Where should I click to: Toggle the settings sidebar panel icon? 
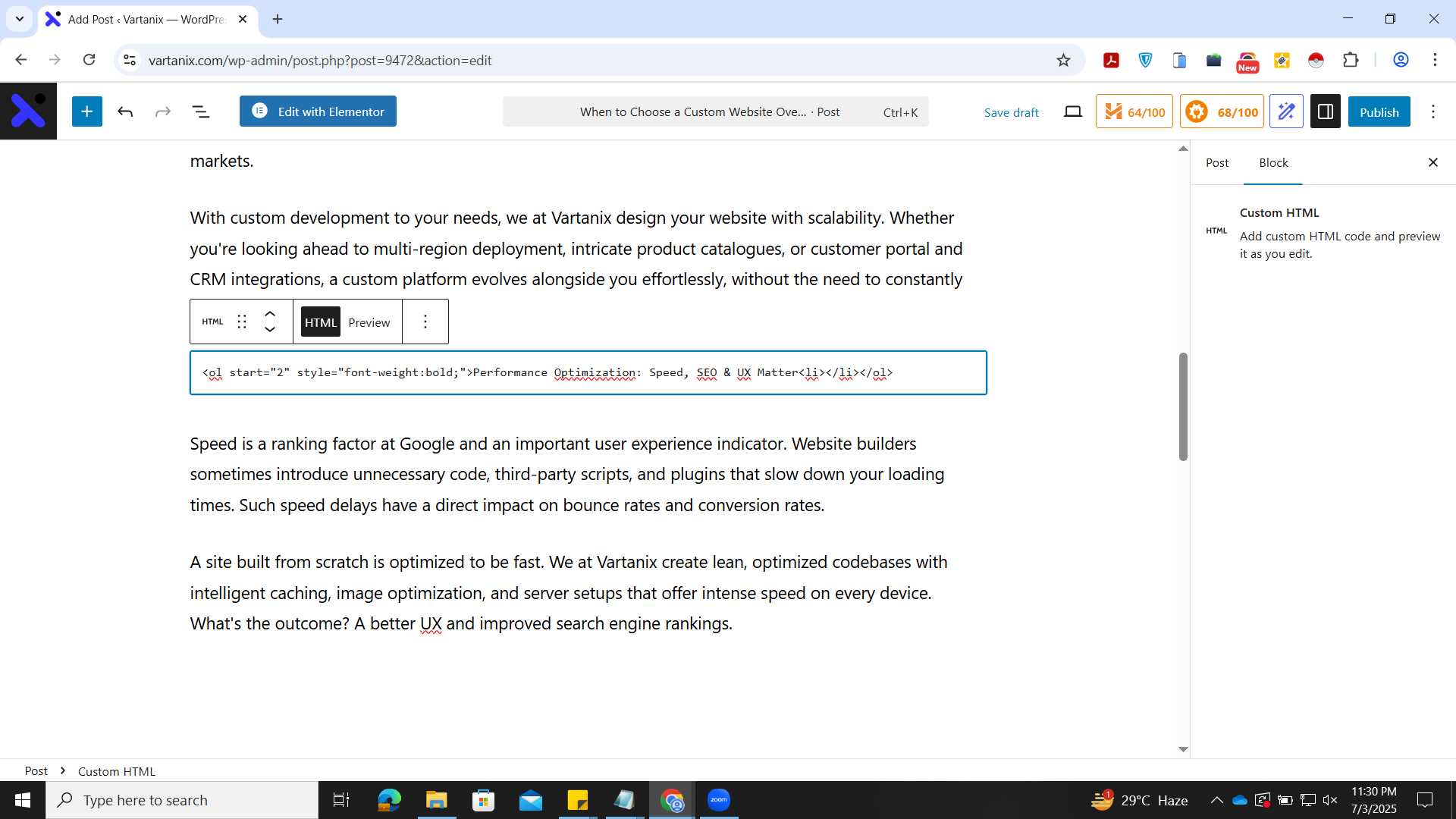1326,111
